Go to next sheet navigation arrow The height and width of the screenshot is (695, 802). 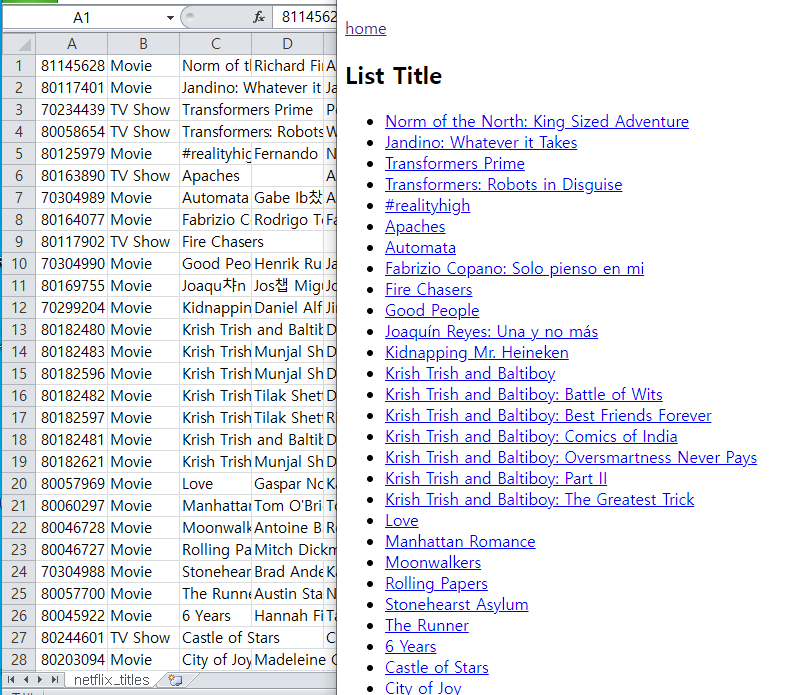coord(40,680)
